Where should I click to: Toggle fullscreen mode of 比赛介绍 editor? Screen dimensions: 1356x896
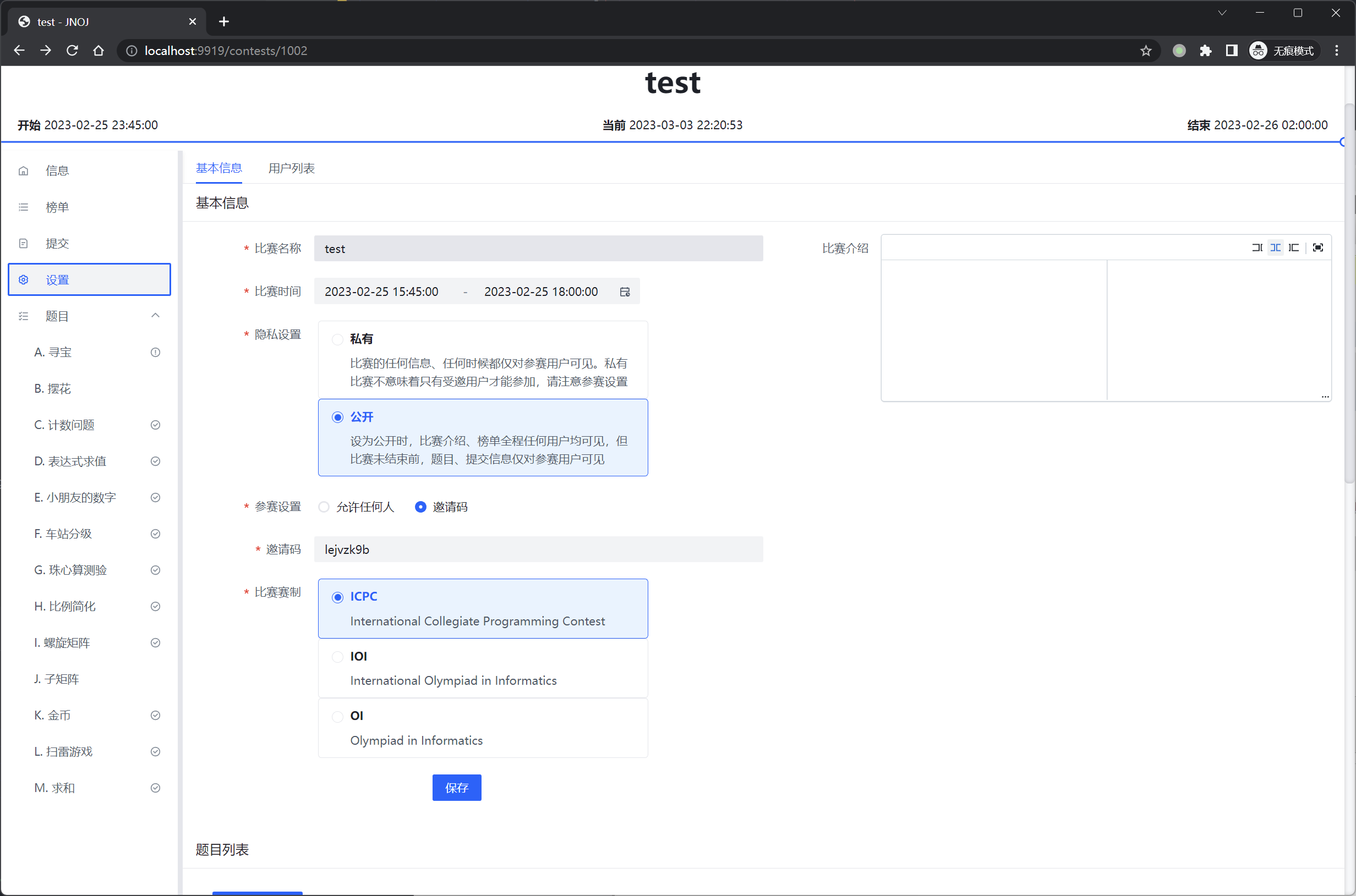[x=1317, y=248]
